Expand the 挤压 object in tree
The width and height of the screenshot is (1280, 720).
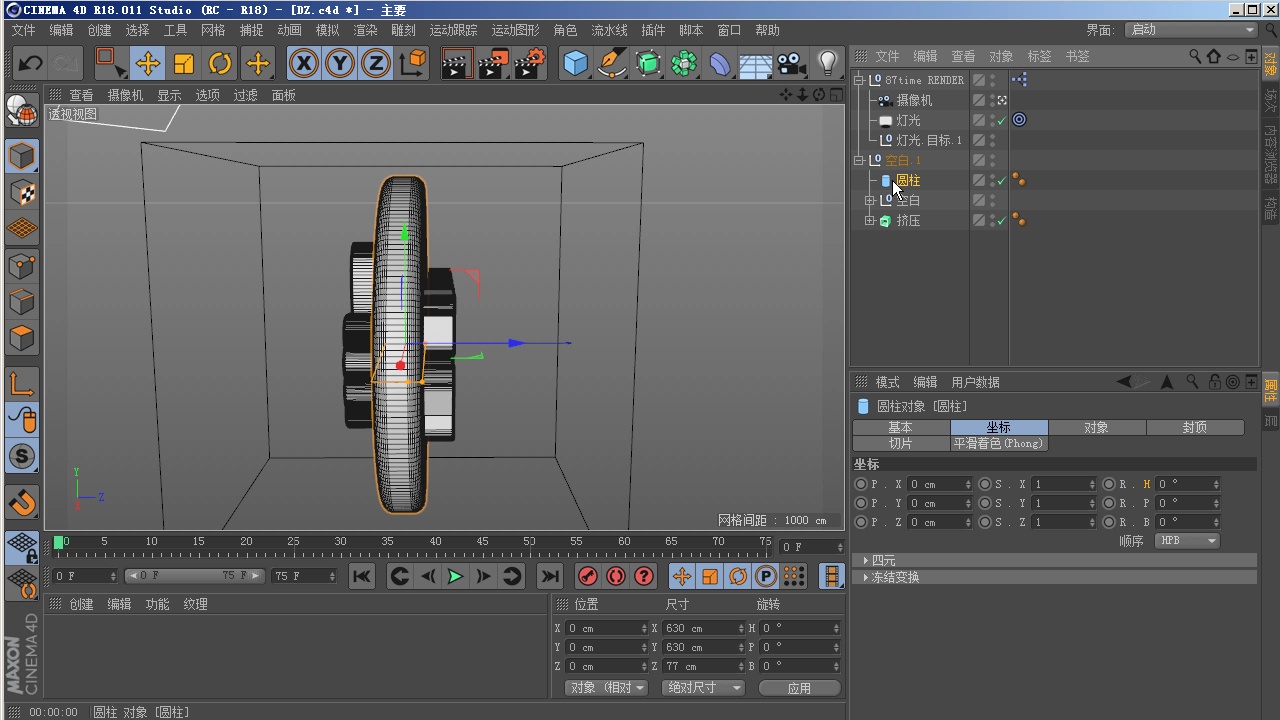point(870,221)
